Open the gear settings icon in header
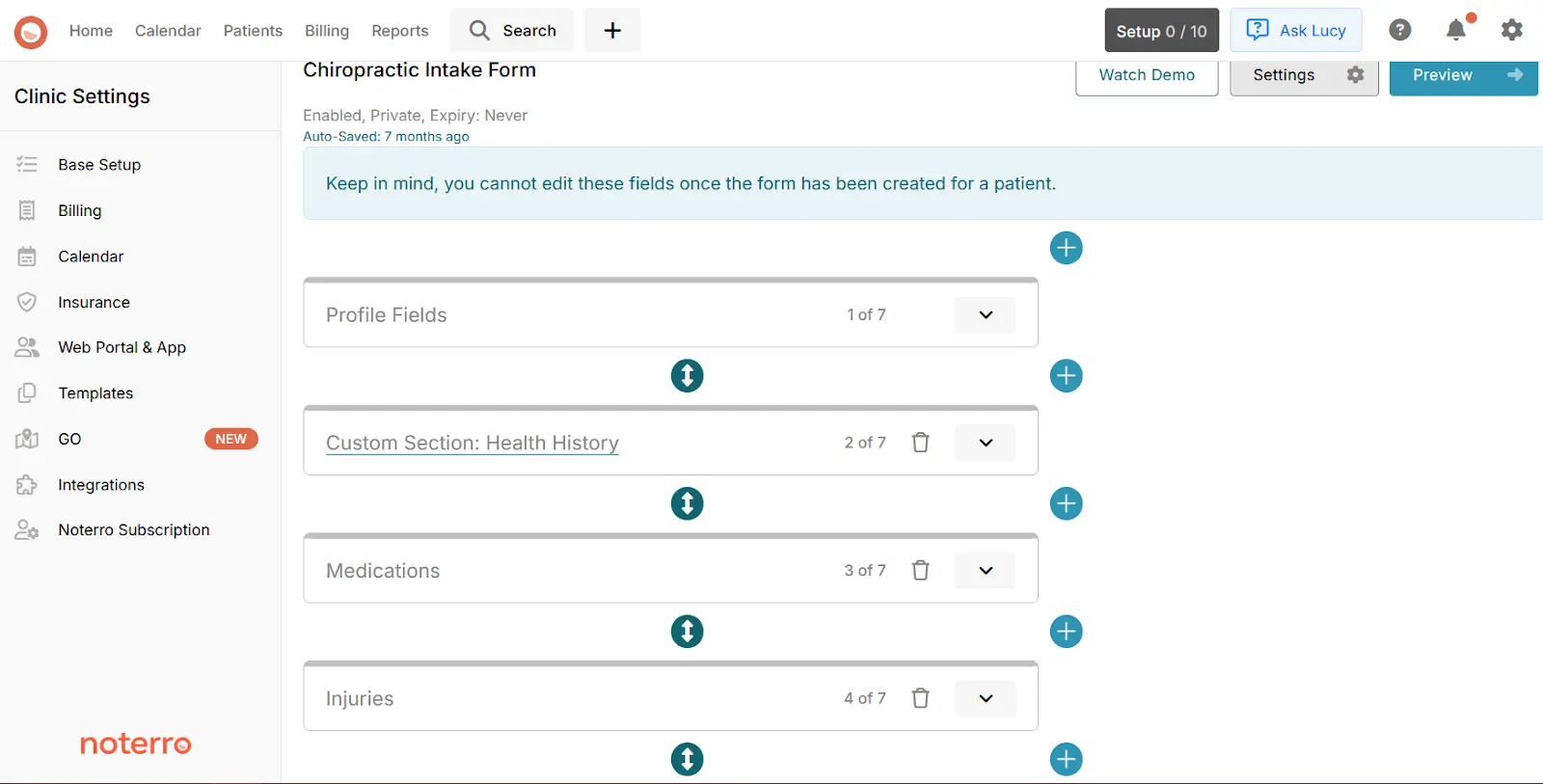The height and width of the screenshot is (784, 1543). point(1512,30)
